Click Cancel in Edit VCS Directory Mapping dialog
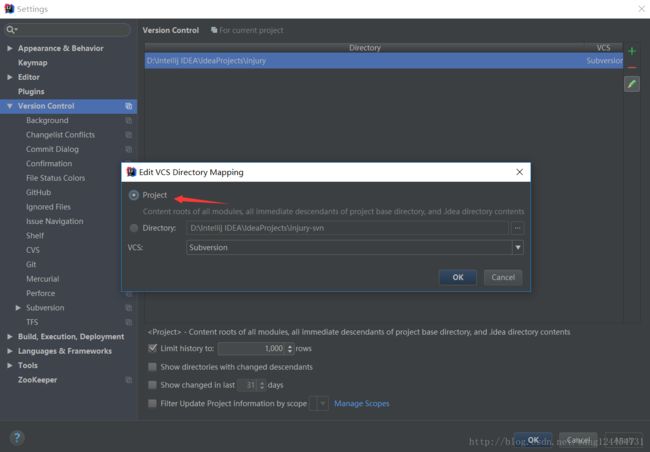Screen dimensions: 650x452 503,277
